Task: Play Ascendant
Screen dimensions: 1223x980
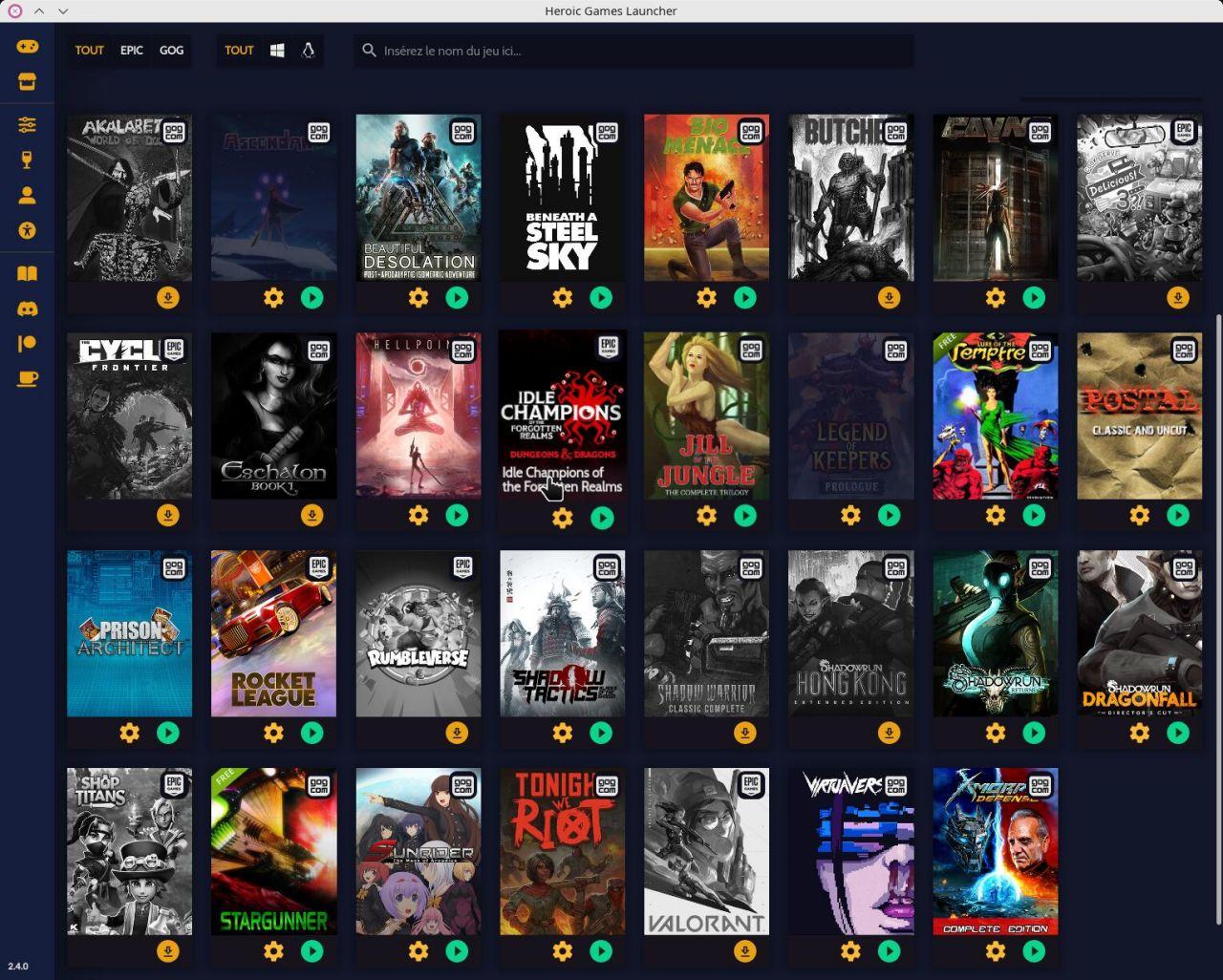Action: click(x=312, y=298)
